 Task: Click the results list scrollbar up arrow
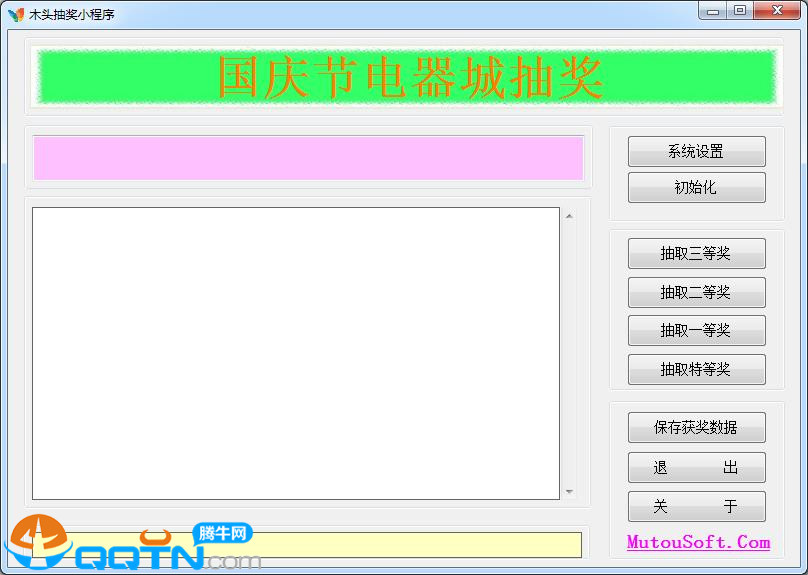569,215
